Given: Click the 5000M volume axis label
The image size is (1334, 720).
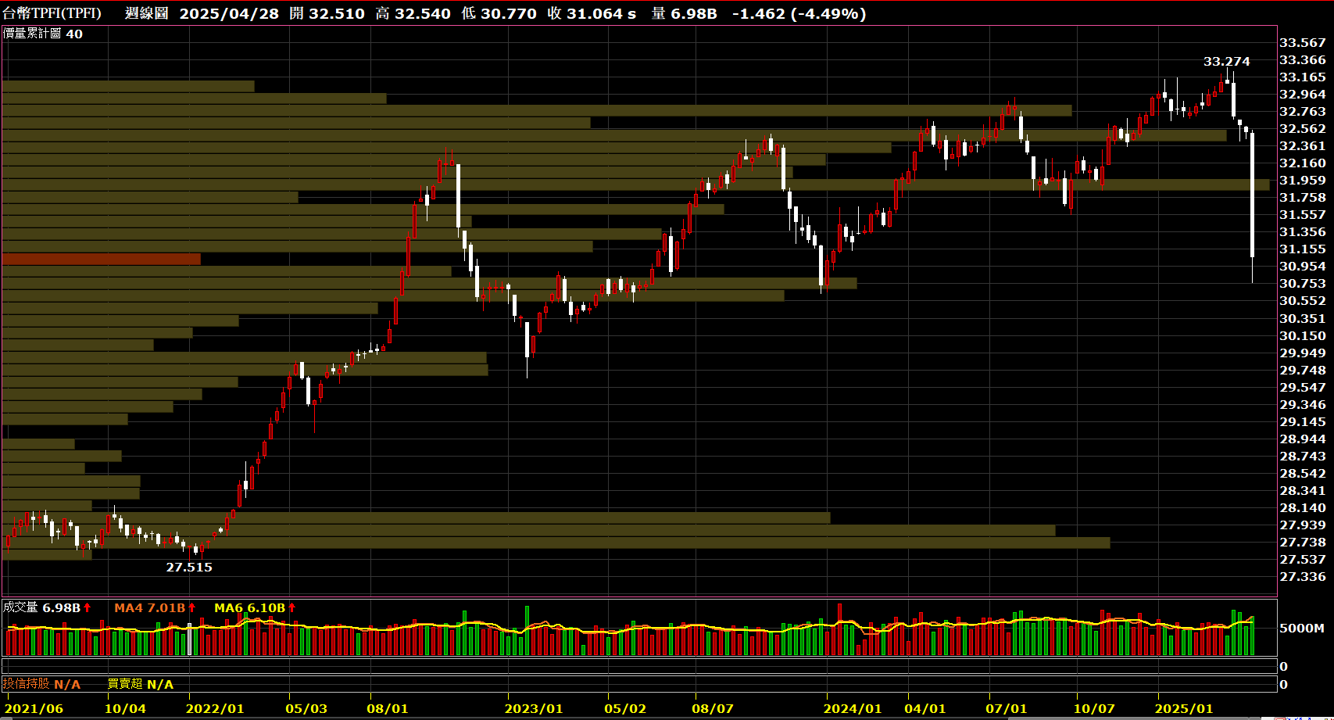Looking at the screenshot, I should pyautogui.click(x=1300, y=629).
